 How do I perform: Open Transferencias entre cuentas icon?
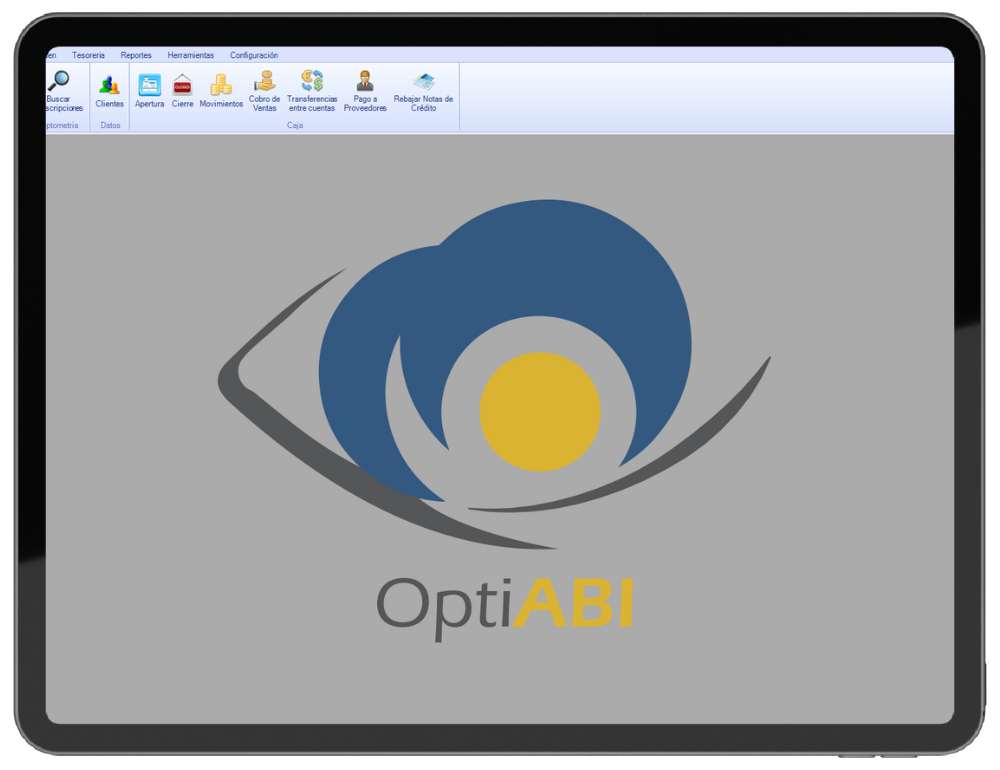[x=312, y=82]
